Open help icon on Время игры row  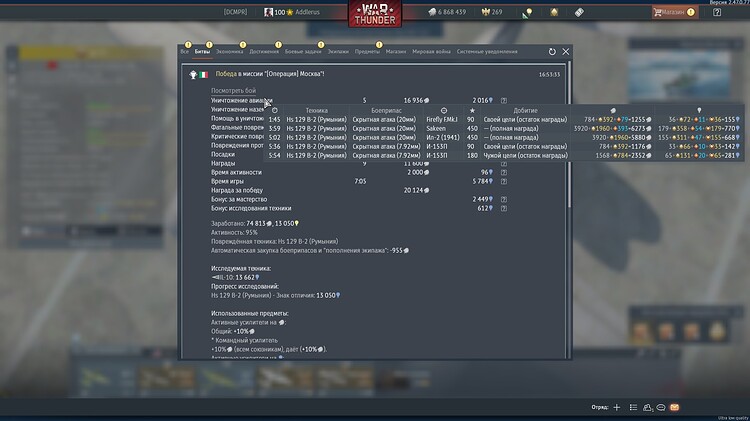point(504,182)
